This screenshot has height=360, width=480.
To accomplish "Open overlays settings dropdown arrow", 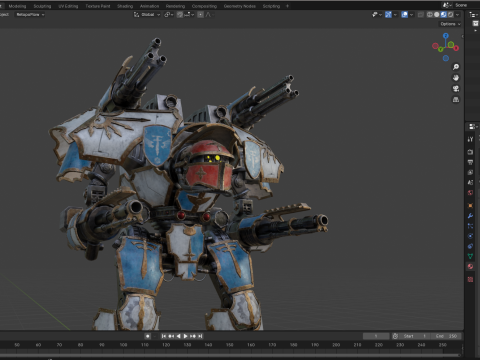I will click(412, 15).
